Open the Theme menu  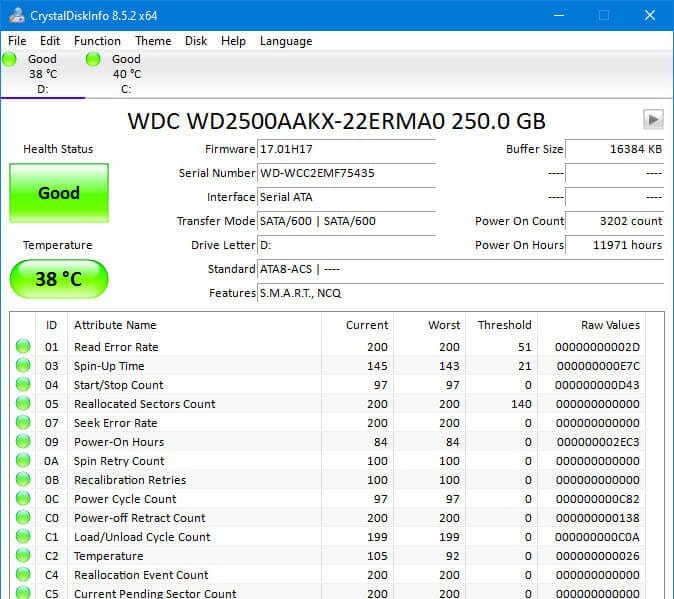[x=153, y=41]
